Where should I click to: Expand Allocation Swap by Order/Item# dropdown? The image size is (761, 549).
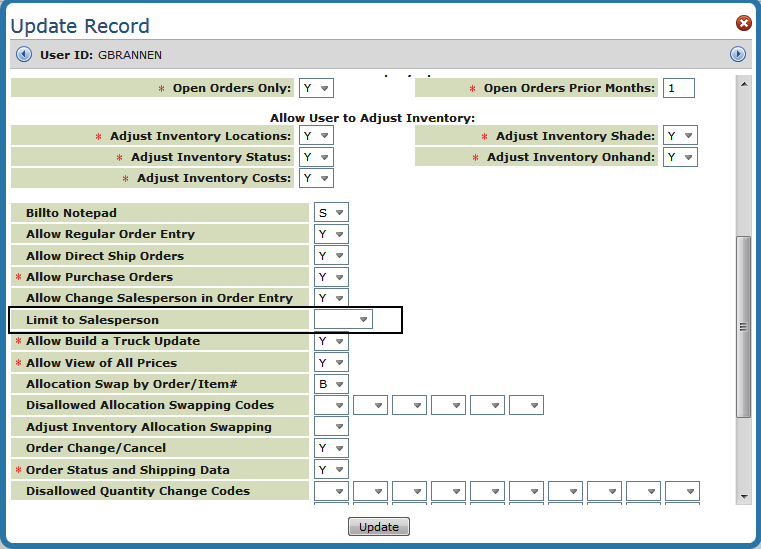pos(331,384)
